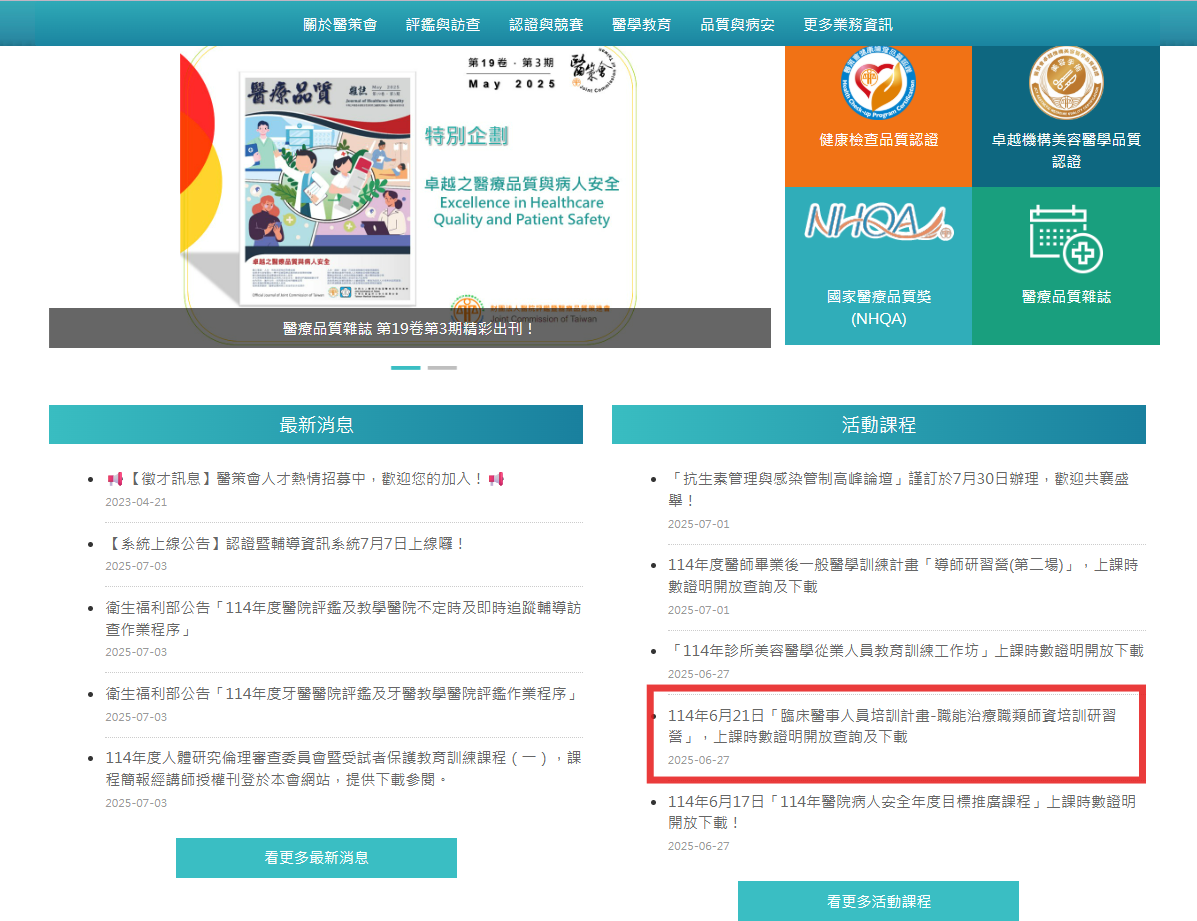Click the 特別企劃 banner heading
Image resolution: width=1197 pixels, height=921 pixels.
click(466, 136)
